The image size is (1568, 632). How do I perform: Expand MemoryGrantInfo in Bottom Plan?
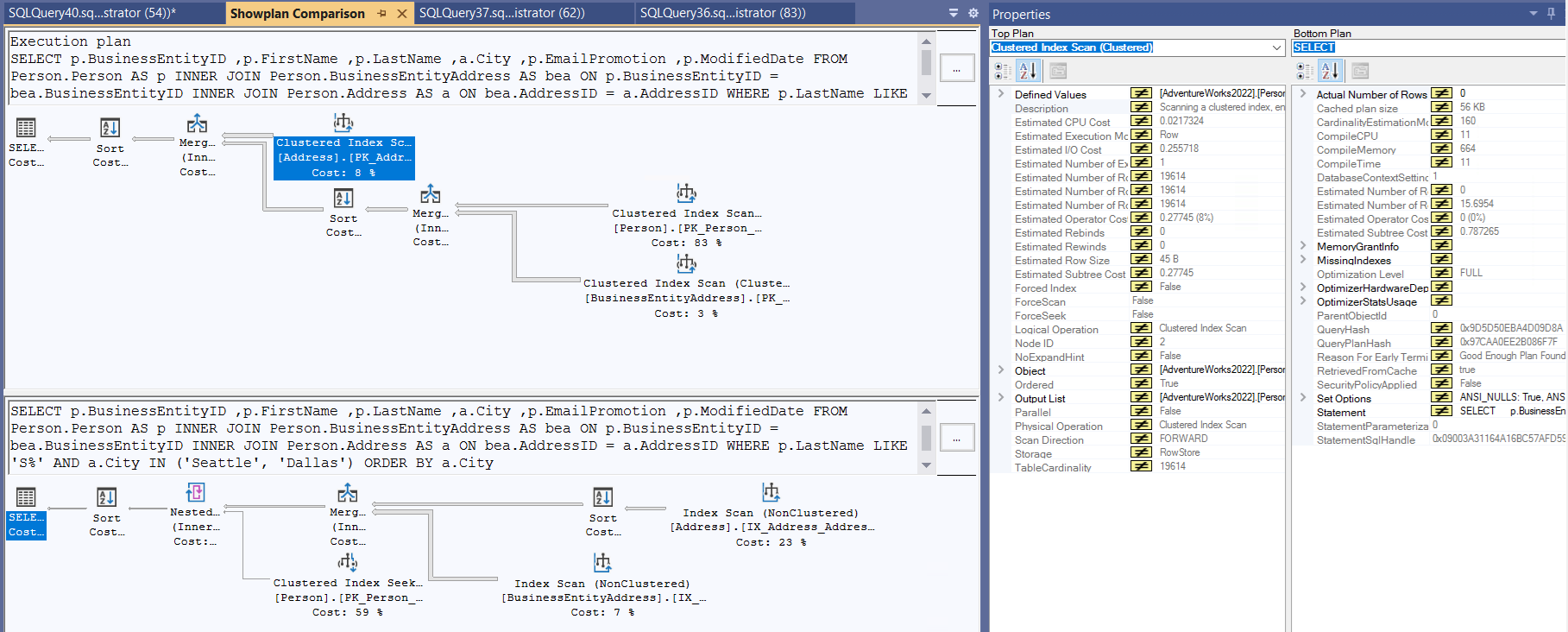[1303, 246]
